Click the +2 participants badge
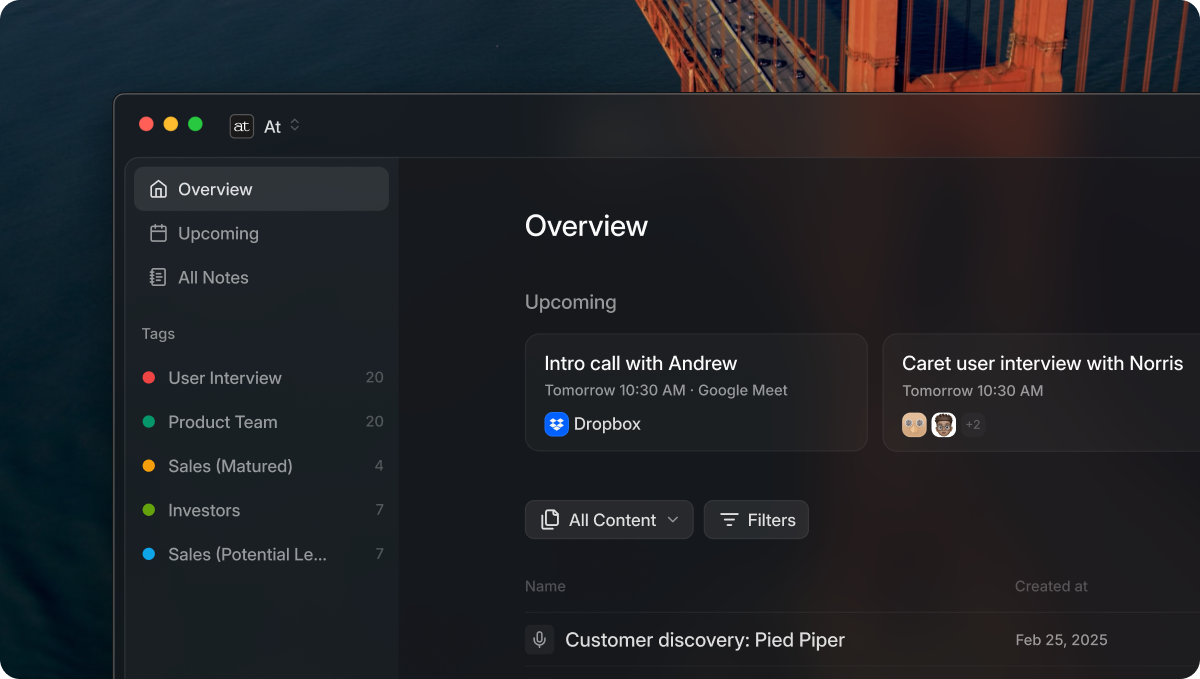1200x679 pixels. pyautogui.click(x=972, y=424)
